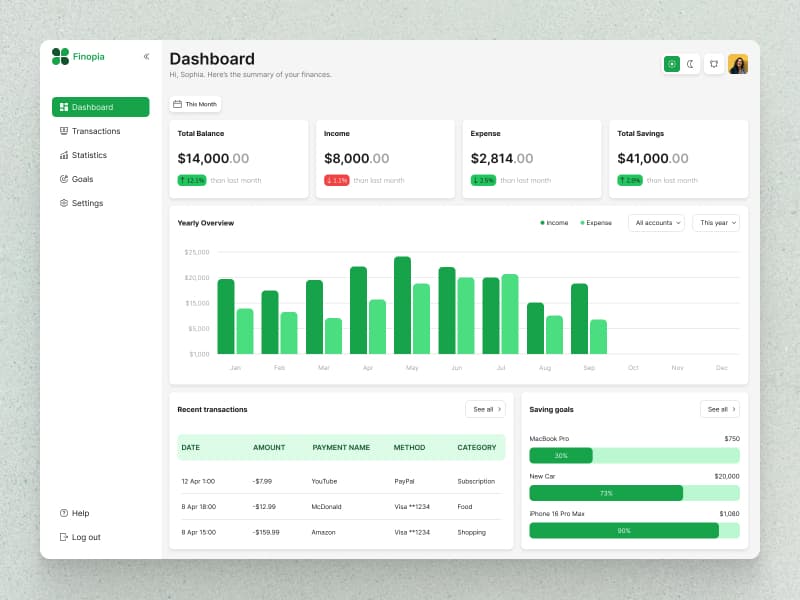The width and height of the screenshot is (800, 600).
Task: Expand the This year dropdown
Action: click(x=716, y=223)
